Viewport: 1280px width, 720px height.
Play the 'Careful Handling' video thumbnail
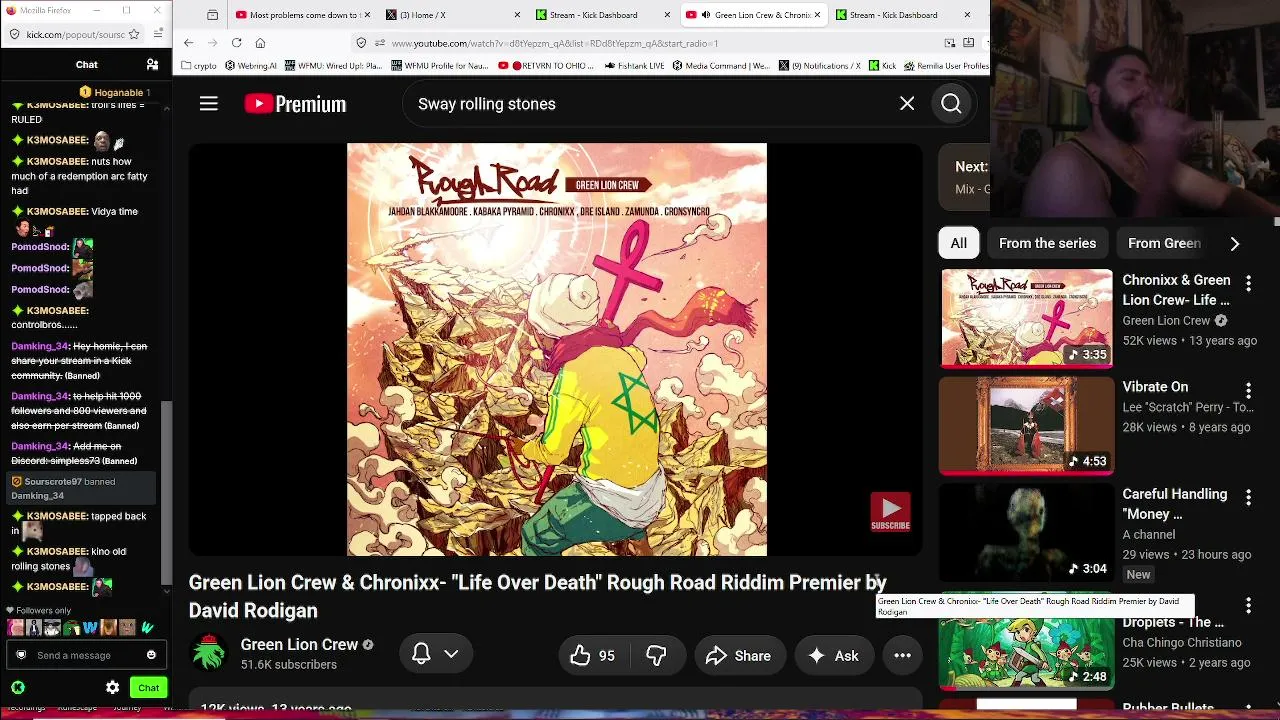(x=1026, y=532)
